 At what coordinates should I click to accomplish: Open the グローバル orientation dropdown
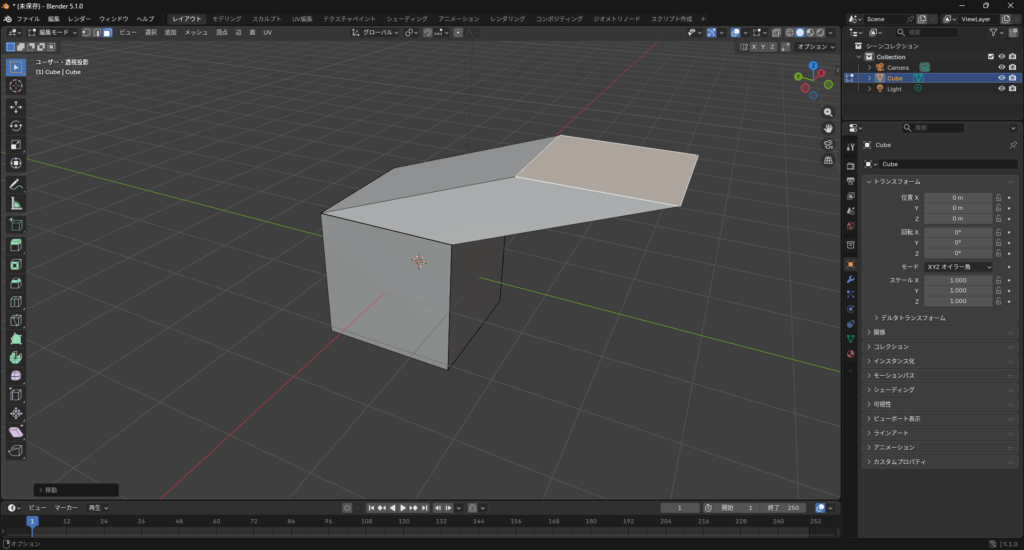pyautogui.click(x=377, y=32)
